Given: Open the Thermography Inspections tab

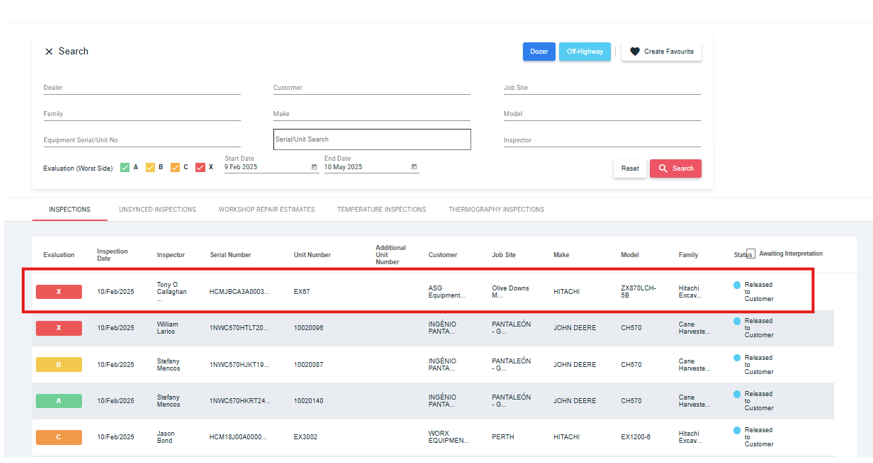Looking at the screenshot, I should point(496,210).
